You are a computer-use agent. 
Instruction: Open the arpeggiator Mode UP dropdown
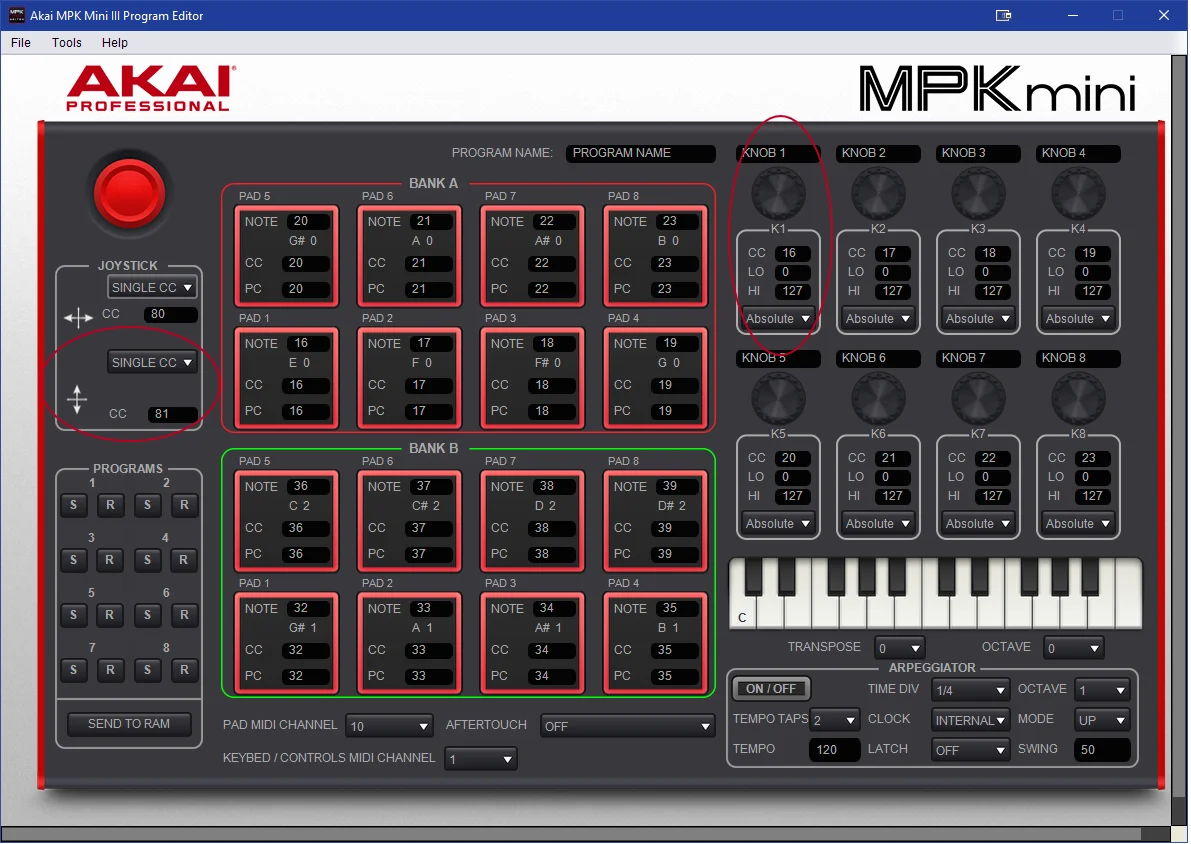[1102, 720]
